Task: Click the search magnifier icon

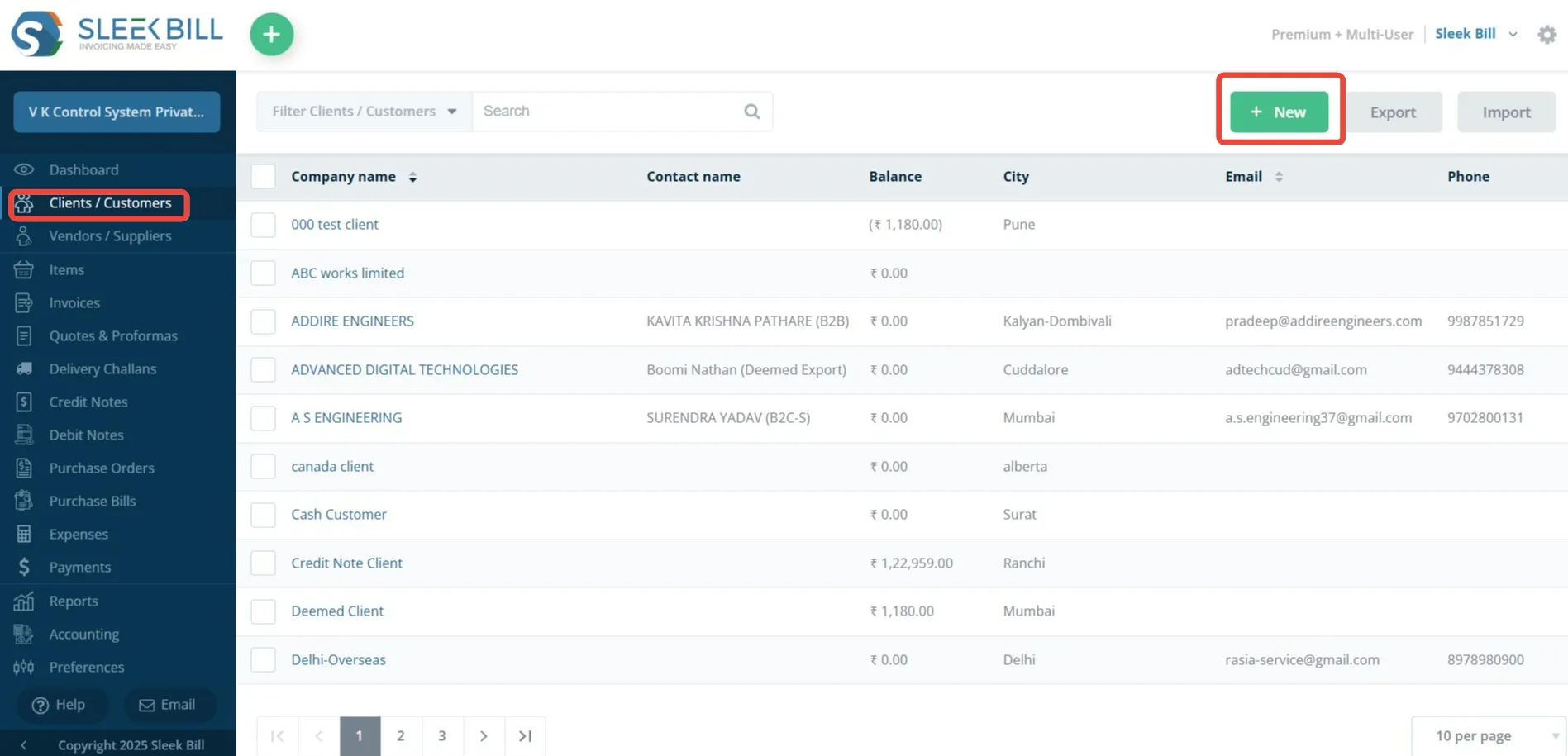Action: click(751, 112)
